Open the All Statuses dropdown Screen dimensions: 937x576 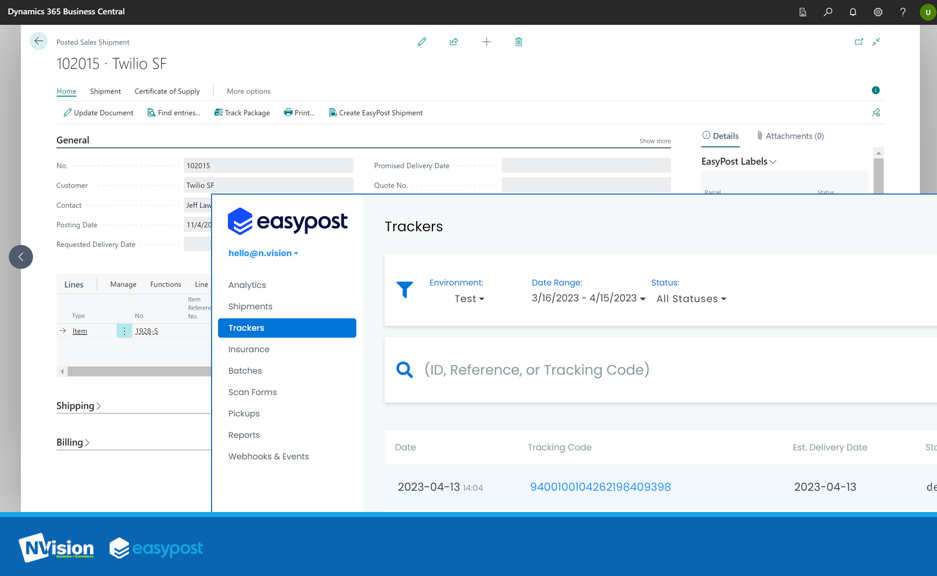click(x=690, y=298)
